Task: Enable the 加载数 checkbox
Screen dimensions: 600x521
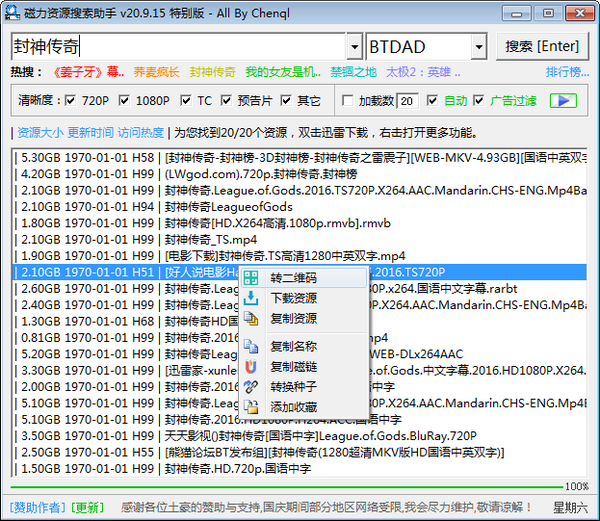Action: (x=347, y=101)
